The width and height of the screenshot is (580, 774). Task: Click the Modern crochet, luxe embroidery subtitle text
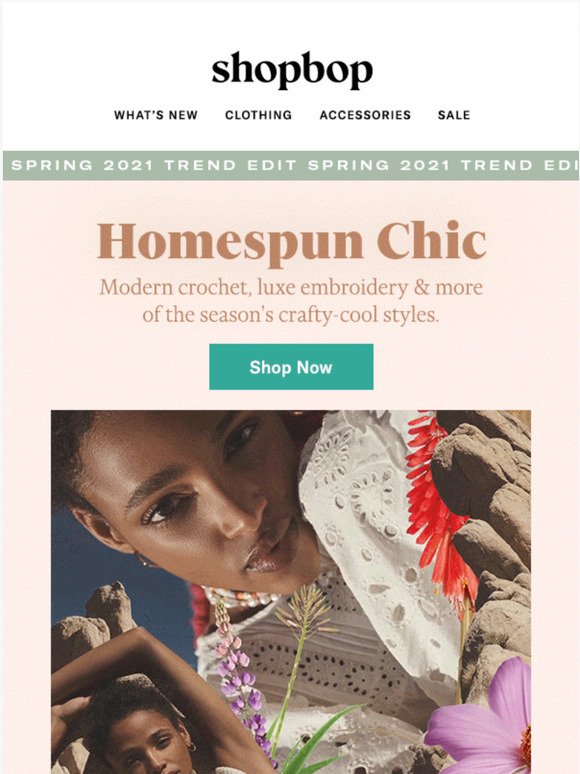[291, 301]
